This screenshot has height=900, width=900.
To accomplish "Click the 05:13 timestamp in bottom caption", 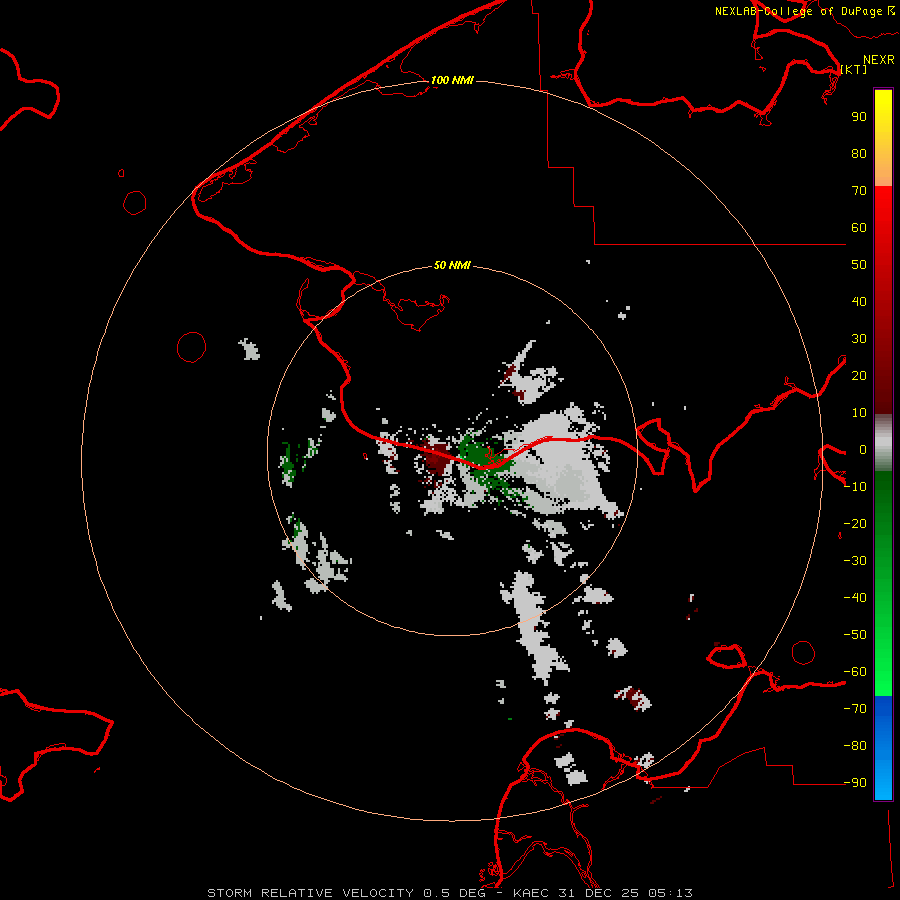I will tap(670, 893).
